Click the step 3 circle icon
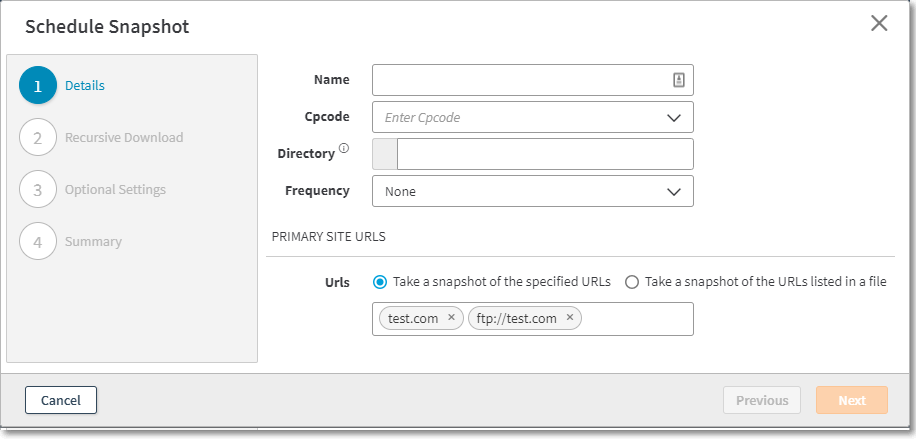This screenshot has width=916, height=439. click(x=38, y=190)
